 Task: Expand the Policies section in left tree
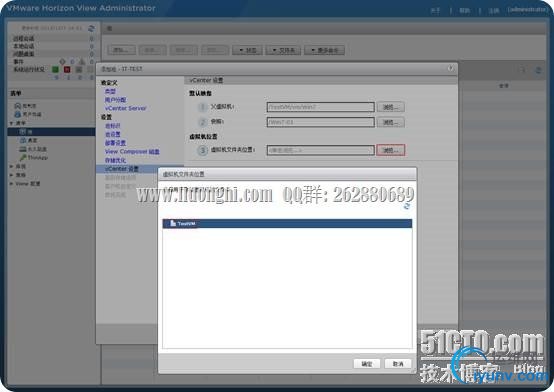11,175
